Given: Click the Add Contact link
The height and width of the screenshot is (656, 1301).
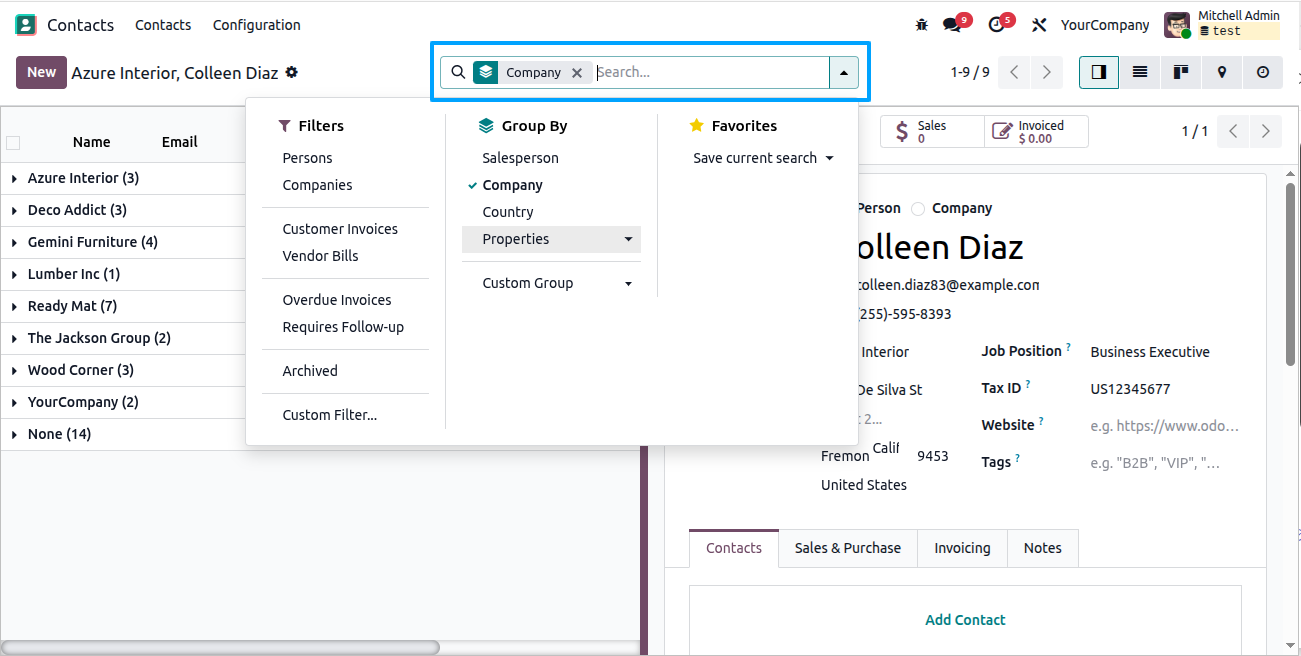Looking at the screenshot, I should point(965,620).
